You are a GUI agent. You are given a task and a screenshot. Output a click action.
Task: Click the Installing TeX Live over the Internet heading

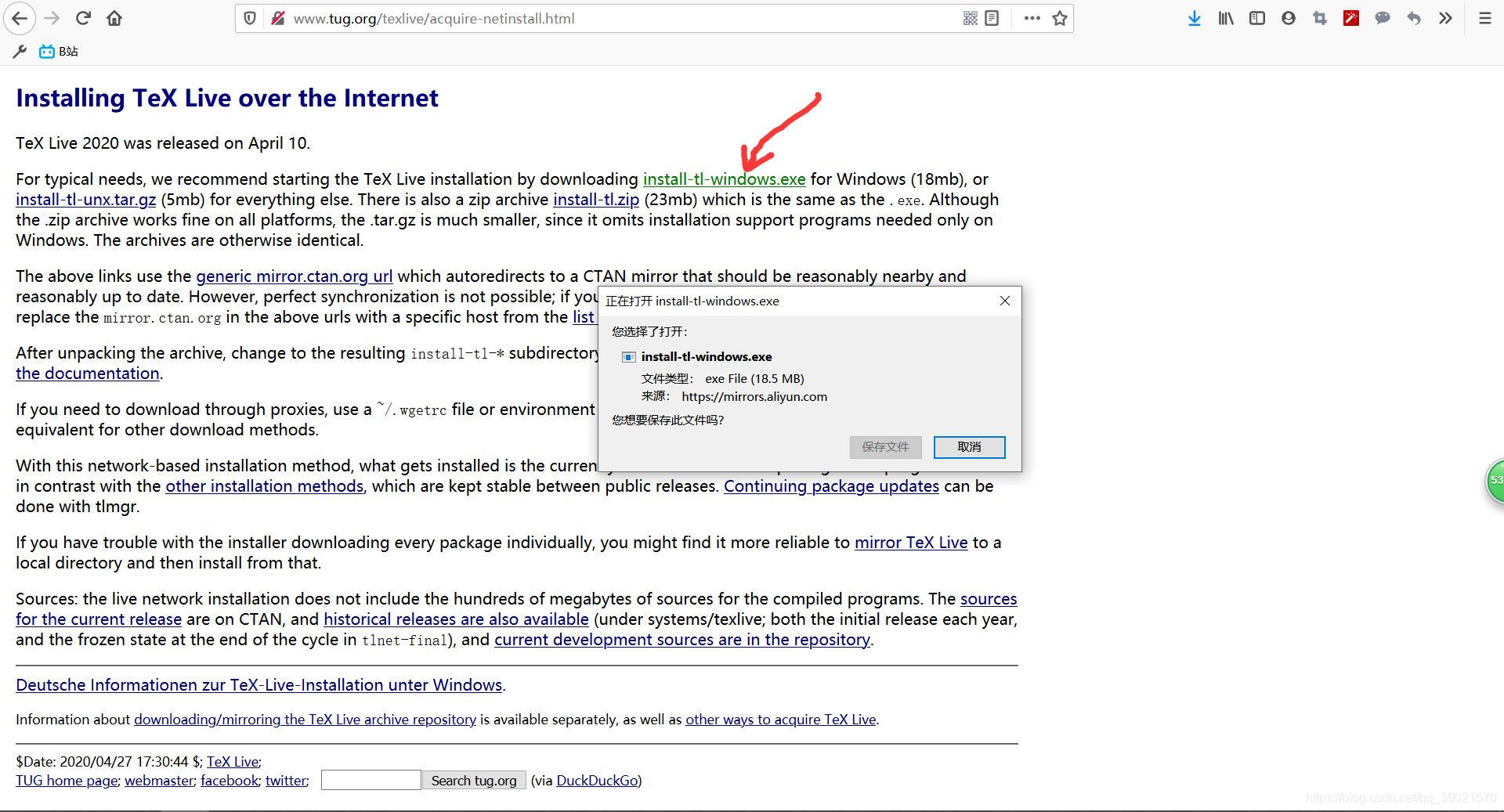pyautogui.click(x=227, y=98)
